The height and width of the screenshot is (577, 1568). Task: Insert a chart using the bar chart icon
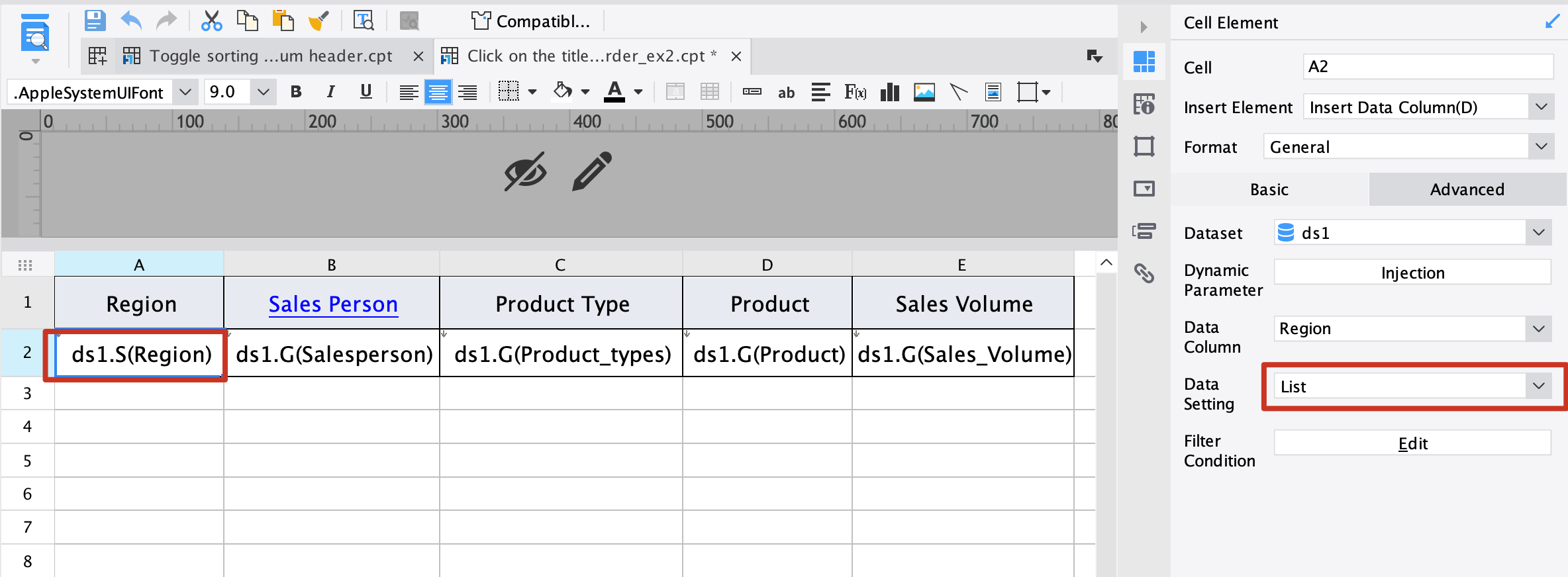[889, 92]
